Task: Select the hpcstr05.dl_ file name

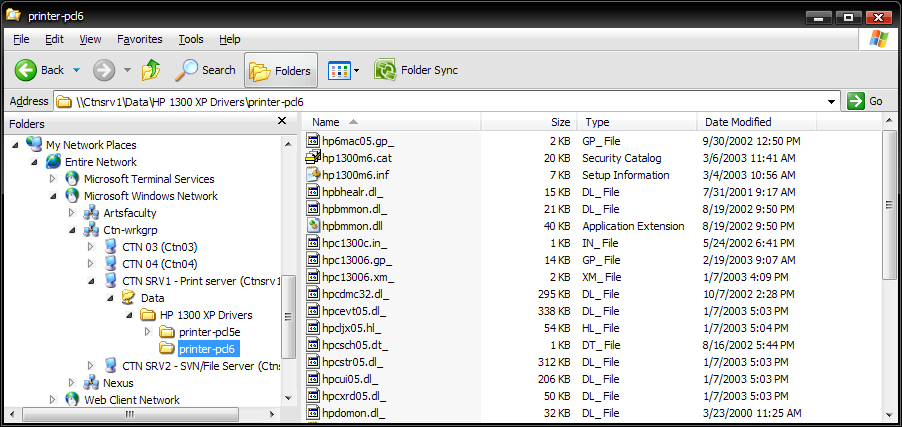Action: click(353, 362)
